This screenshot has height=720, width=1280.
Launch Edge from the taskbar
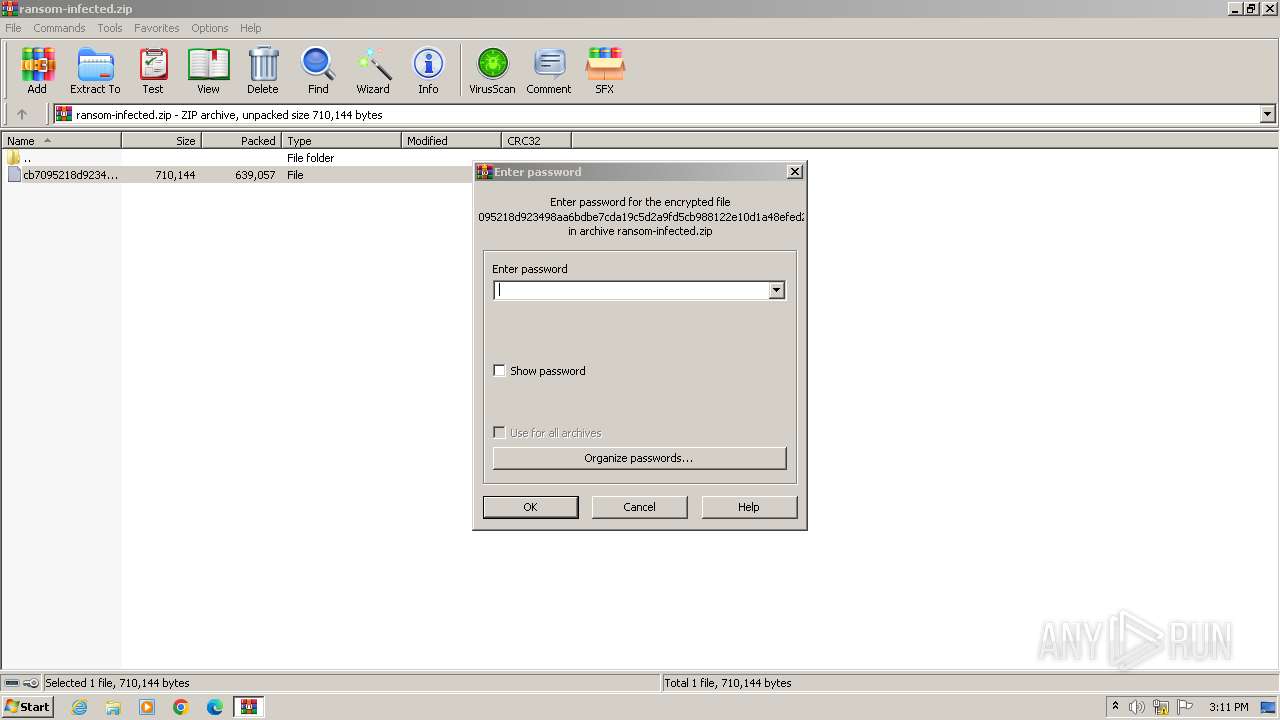tap(215, 707)
